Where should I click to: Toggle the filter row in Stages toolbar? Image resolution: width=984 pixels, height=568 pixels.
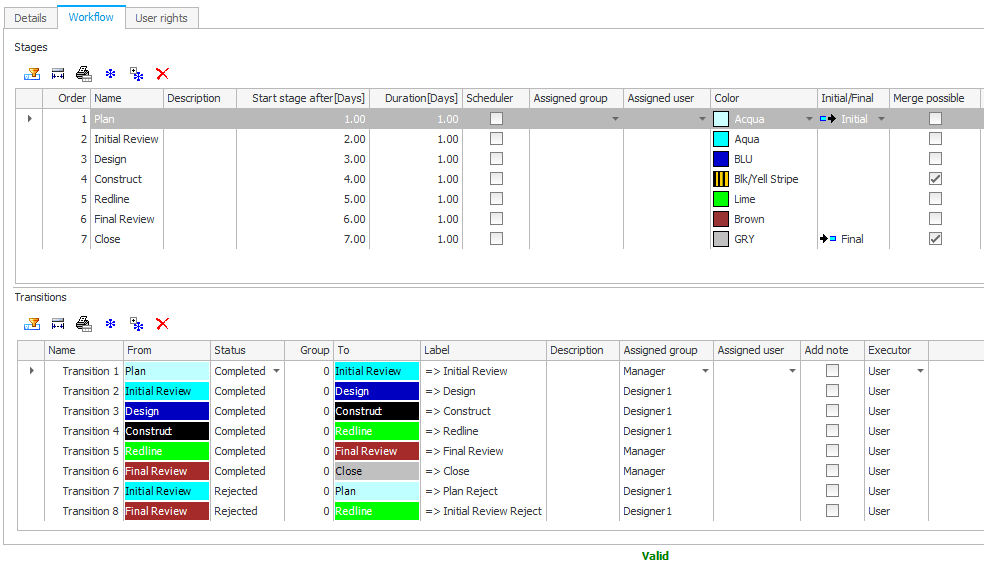coord(32,74)
